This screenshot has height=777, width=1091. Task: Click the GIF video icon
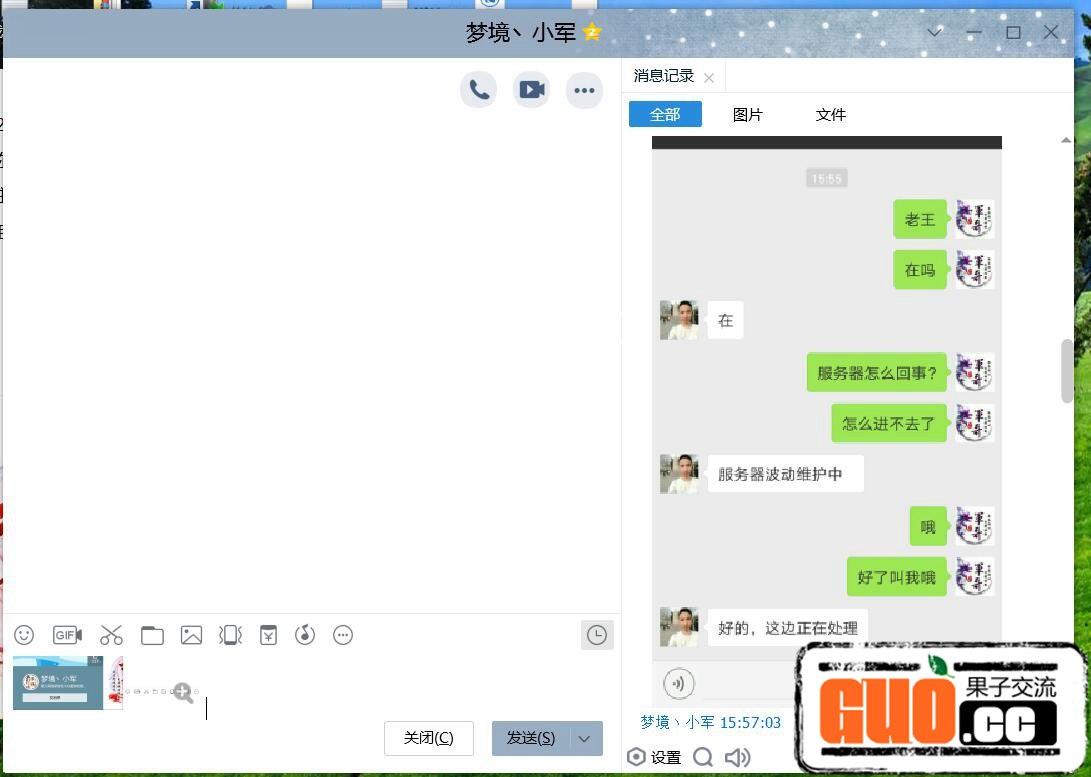67,635
